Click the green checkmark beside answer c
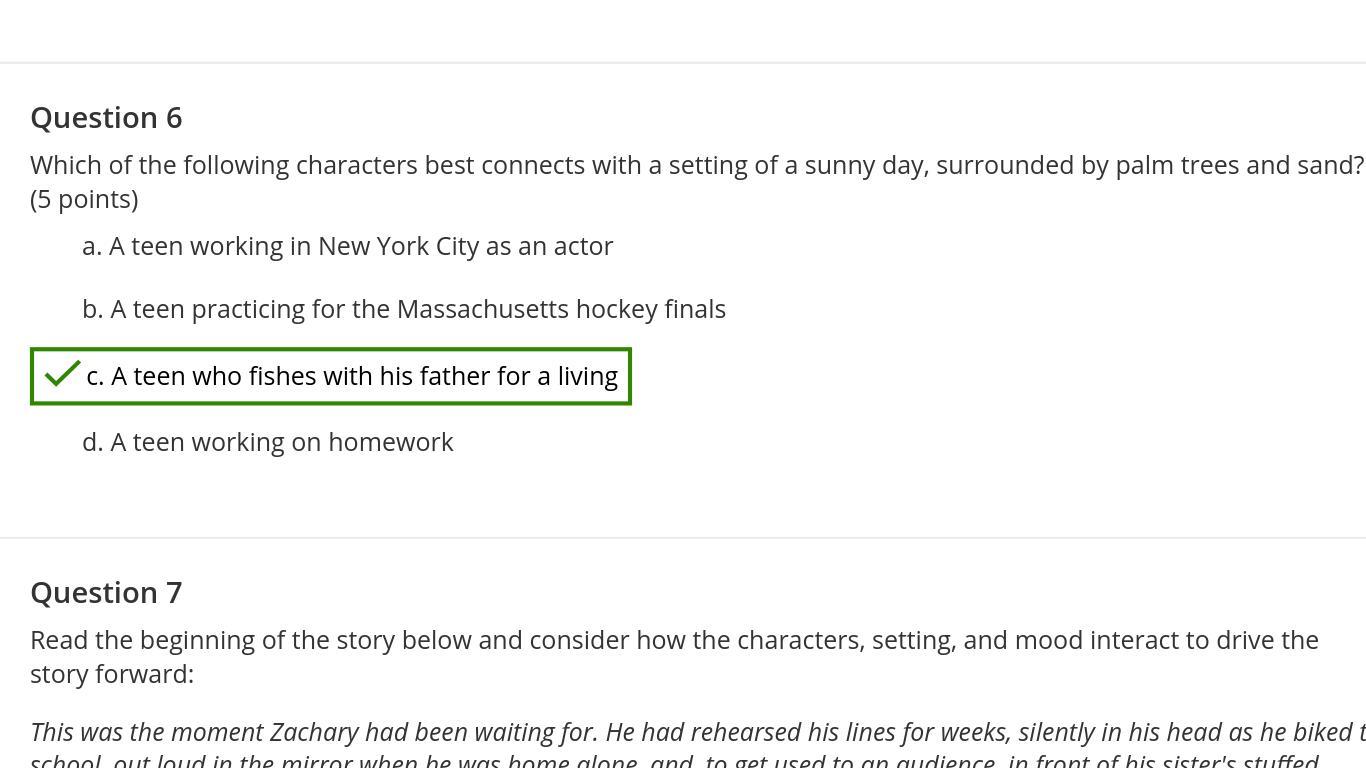This screenshot has width=1366, height=768. click(62, 374)
